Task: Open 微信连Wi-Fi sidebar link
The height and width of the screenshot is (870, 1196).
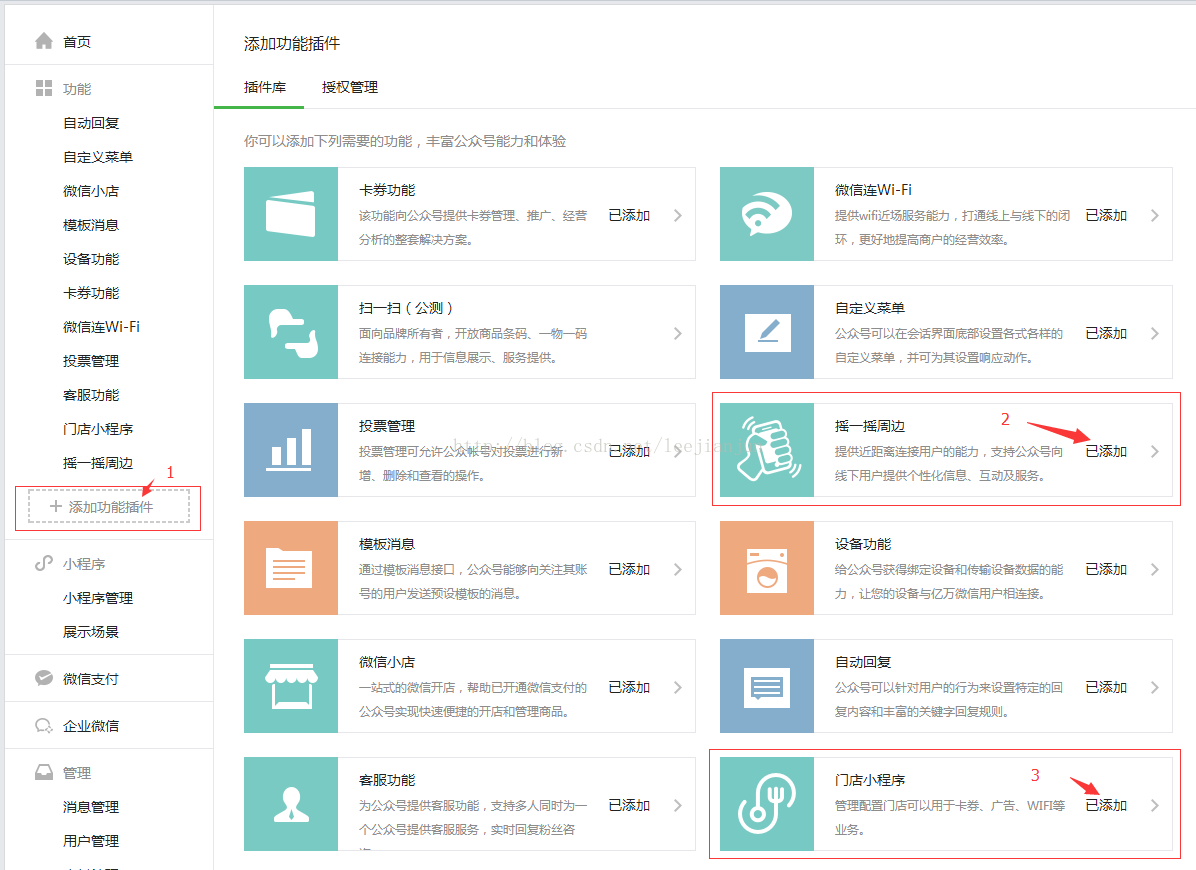Action: (101, 327)
